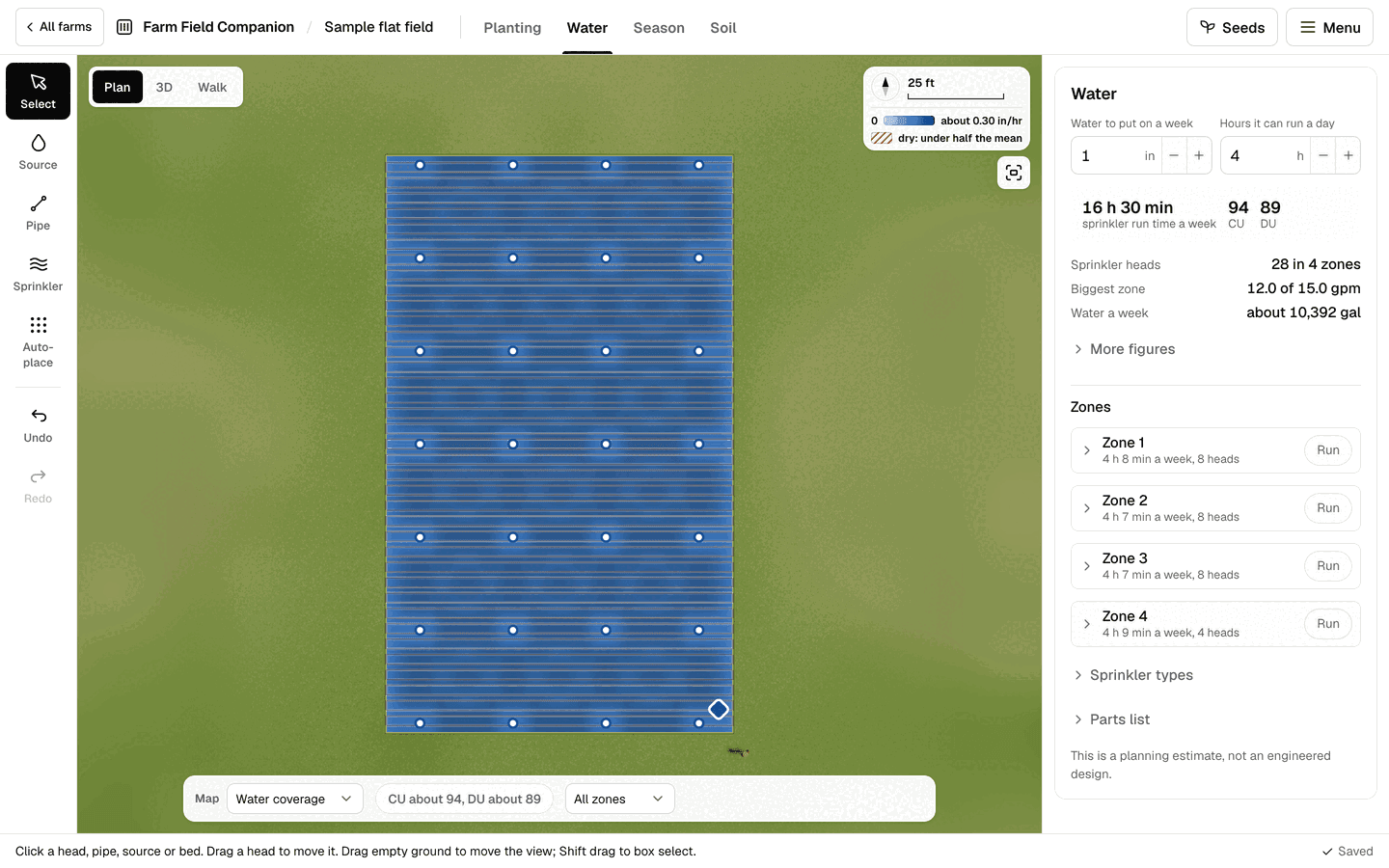1389x868 pixels.
Task: Click the Farm Field Companion logo icon
Action: [124, 27]
